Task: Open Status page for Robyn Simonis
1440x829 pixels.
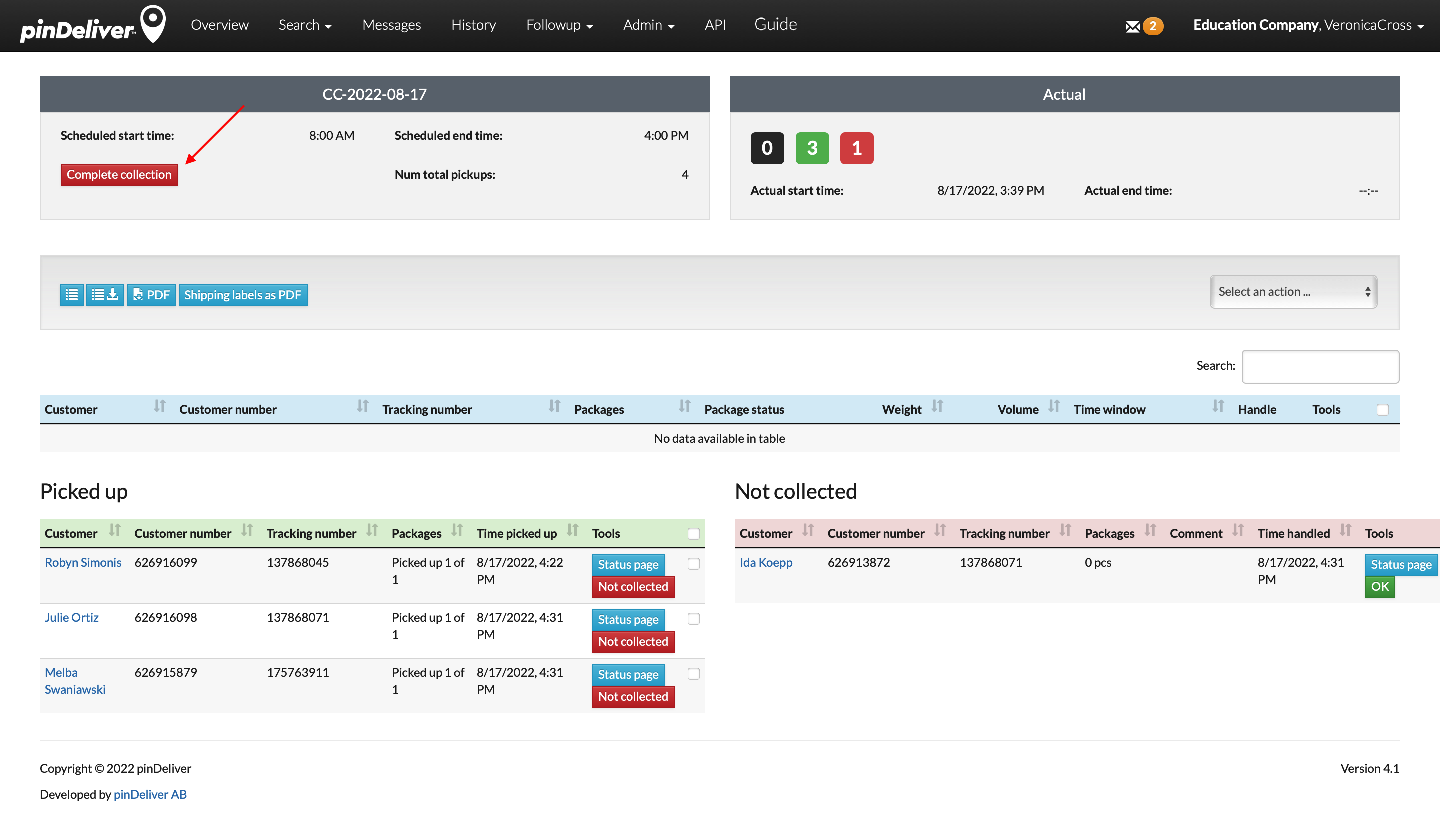Action: (x=628, y=565)
